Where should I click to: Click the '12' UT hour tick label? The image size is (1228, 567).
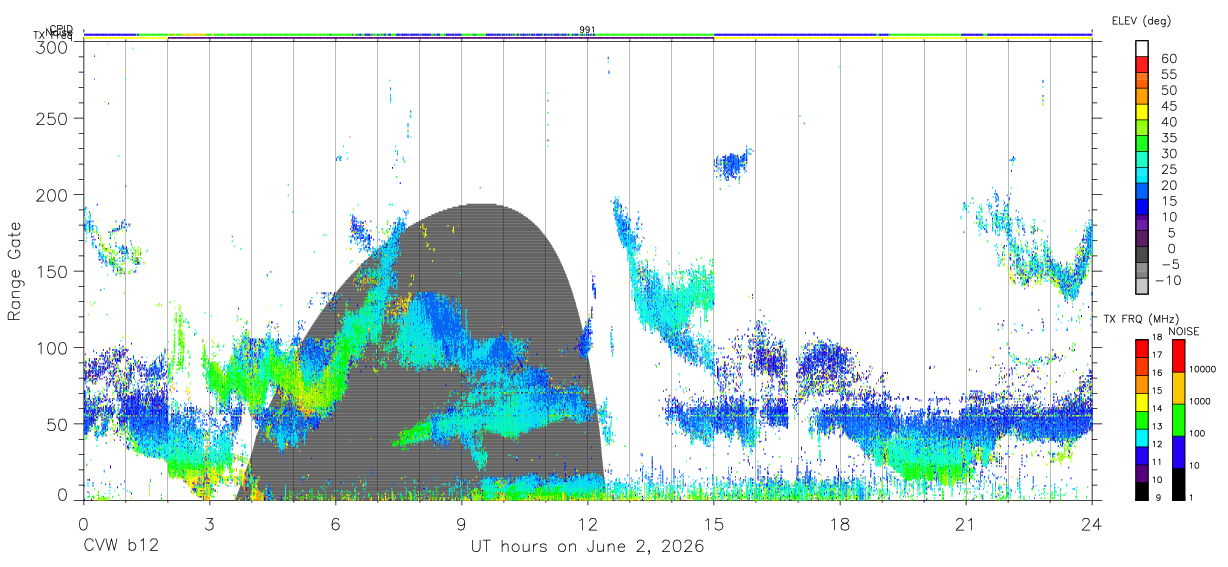pyautogui.click(x=587, y=524)
